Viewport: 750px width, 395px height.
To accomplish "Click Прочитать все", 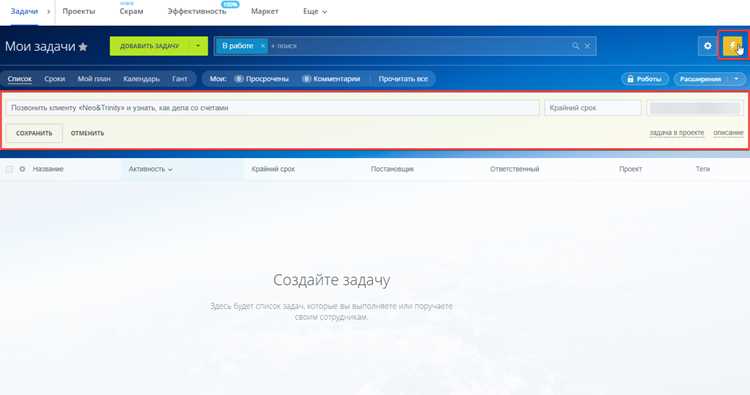I will (403, 79).
